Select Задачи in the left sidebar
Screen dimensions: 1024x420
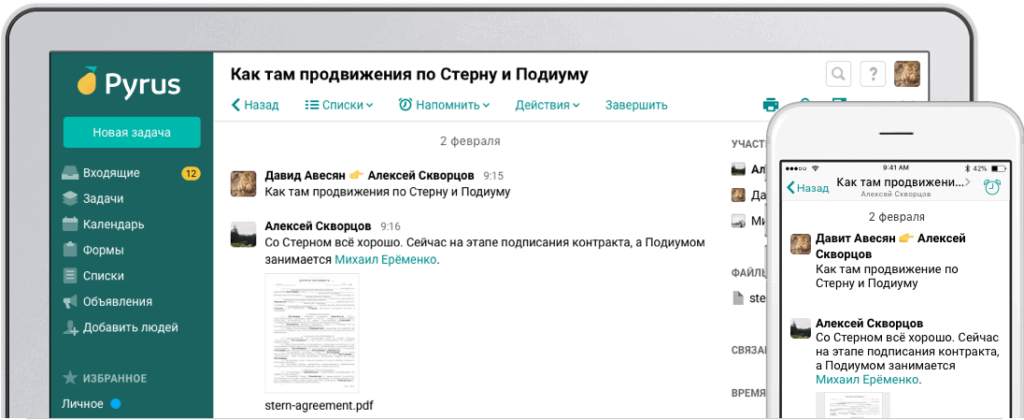[x=103, y=198]
